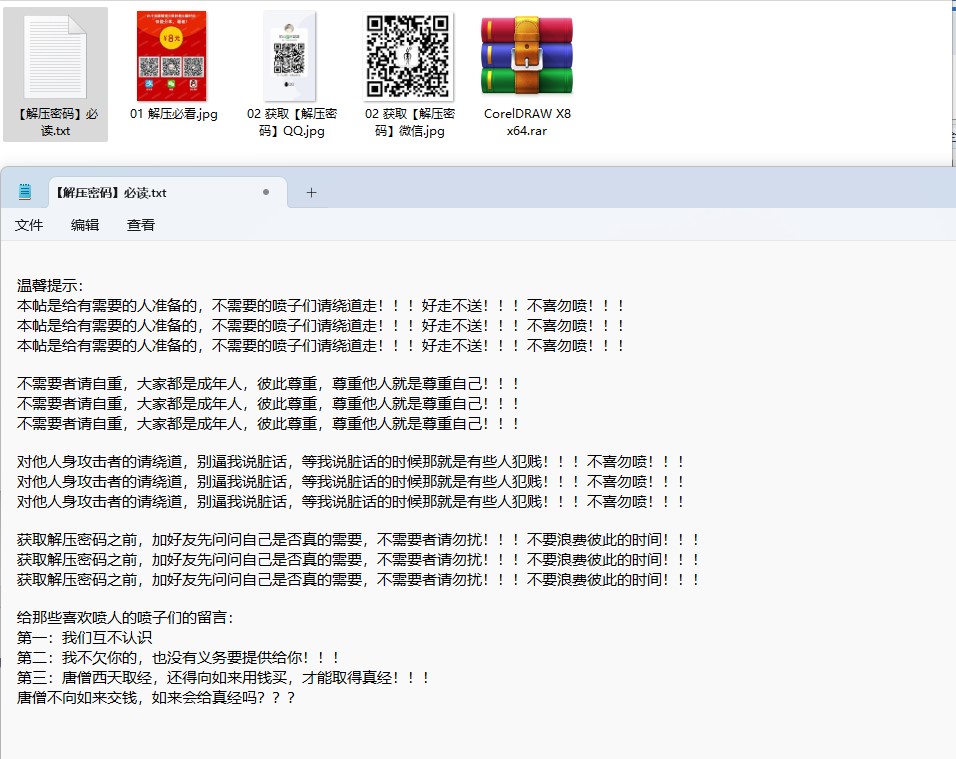This screenshot has height=759, width=956.
Task: Click the 给那些喜欢喷人的喷子们的留言: line
Action: coord(125,618)
